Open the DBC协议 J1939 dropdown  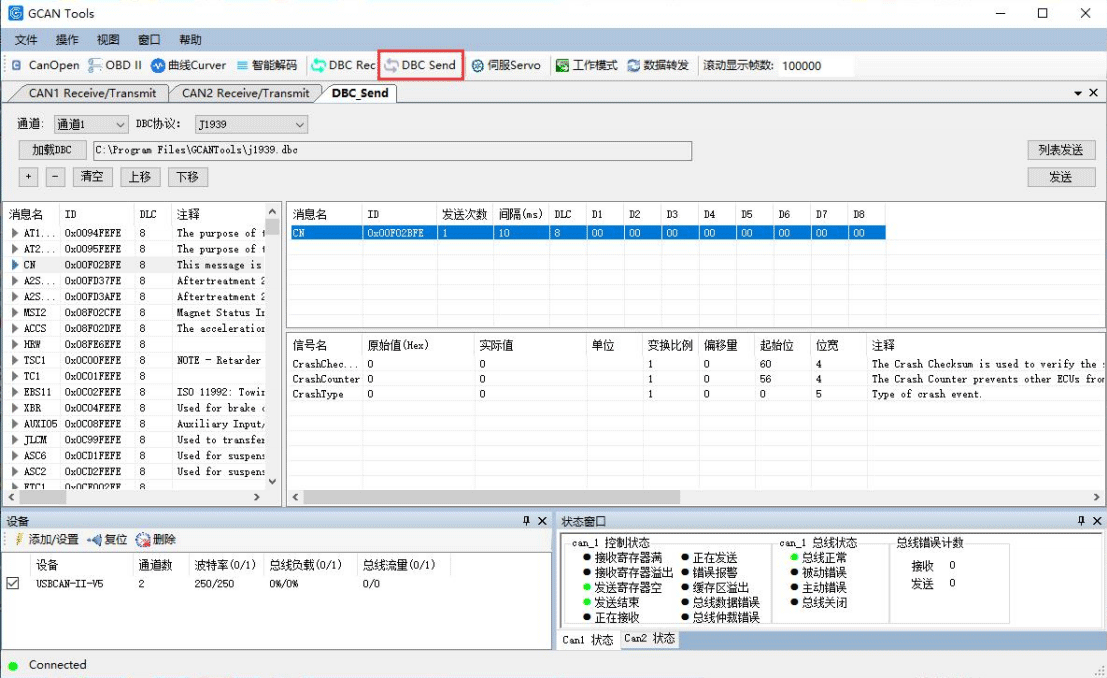point(251,125)
